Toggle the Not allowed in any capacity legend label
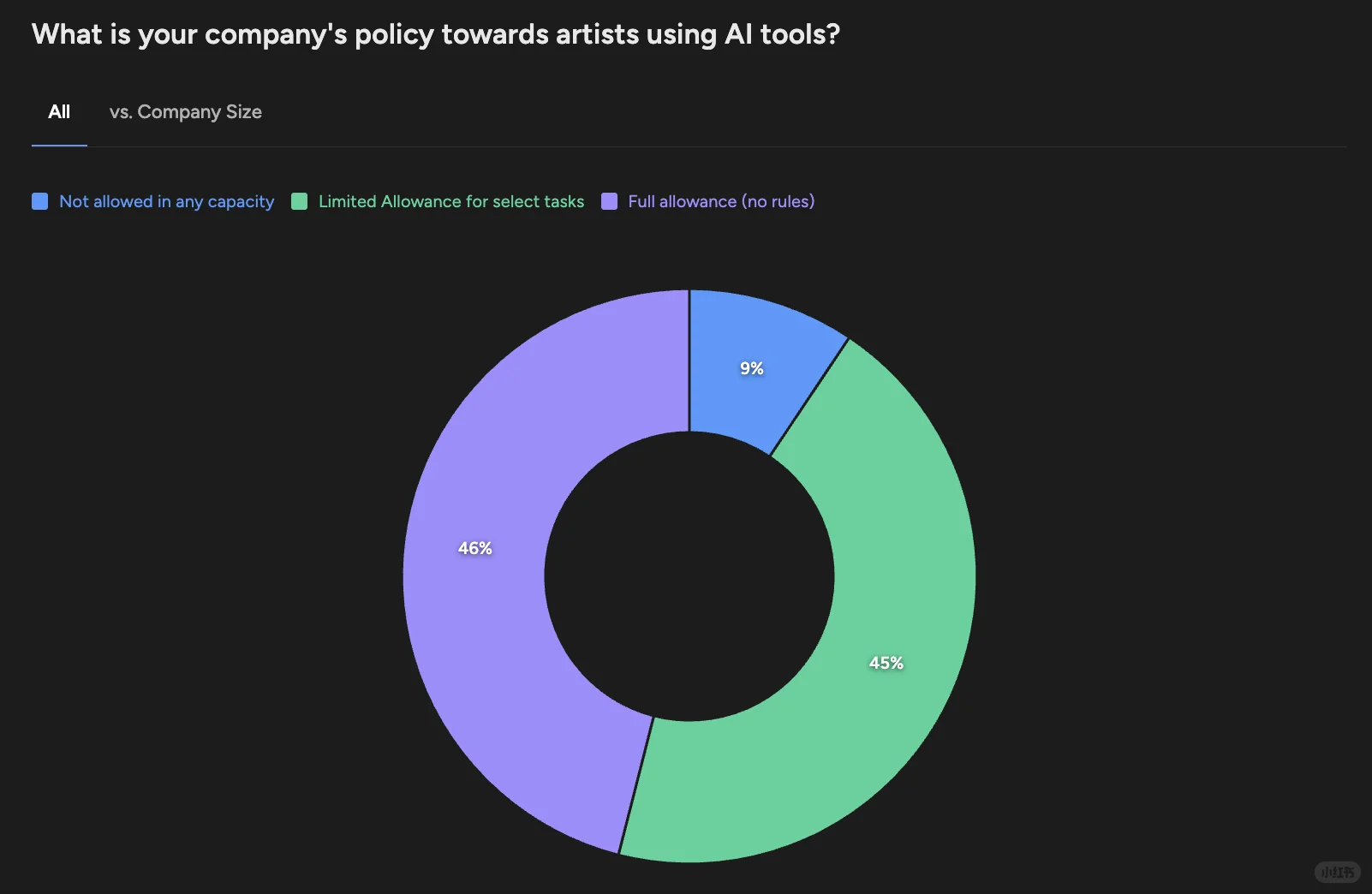1372x894 pixels. click(166, 201)
